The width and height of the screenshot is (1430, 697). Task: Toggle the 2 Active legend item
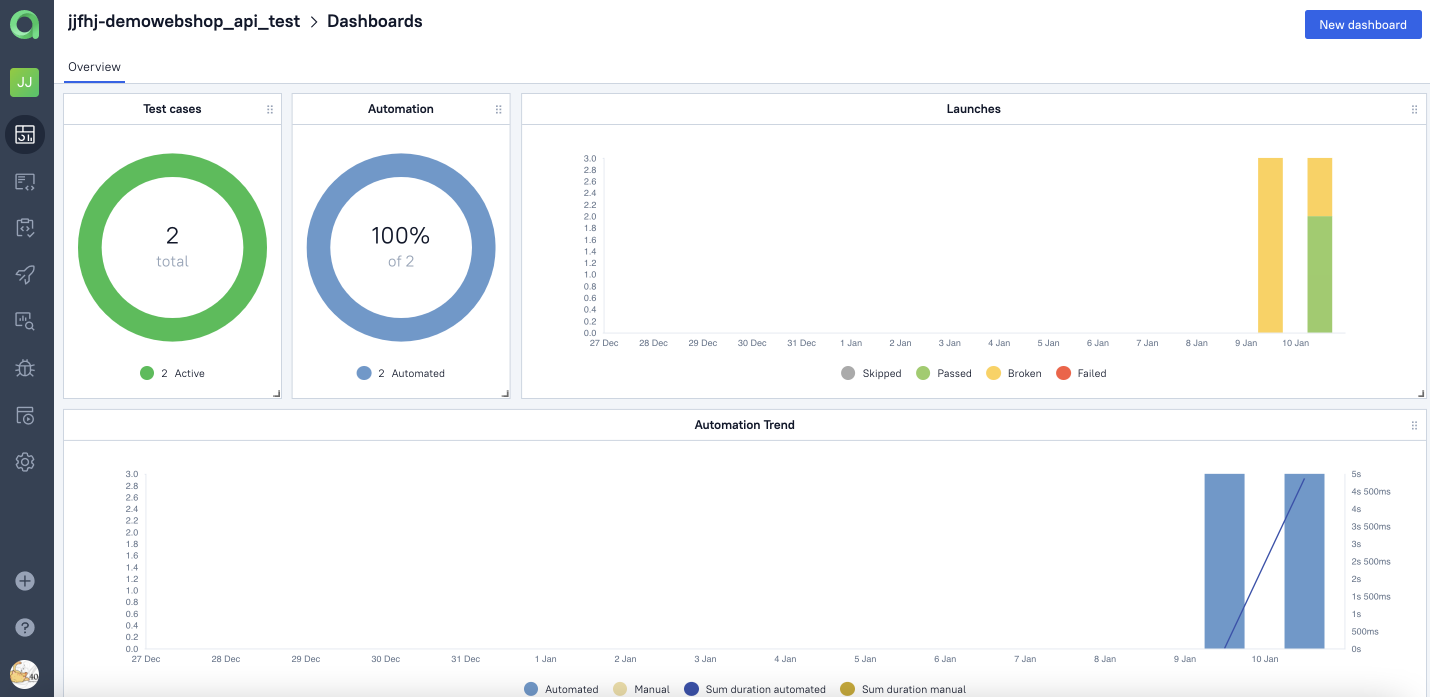pos(172,373)
